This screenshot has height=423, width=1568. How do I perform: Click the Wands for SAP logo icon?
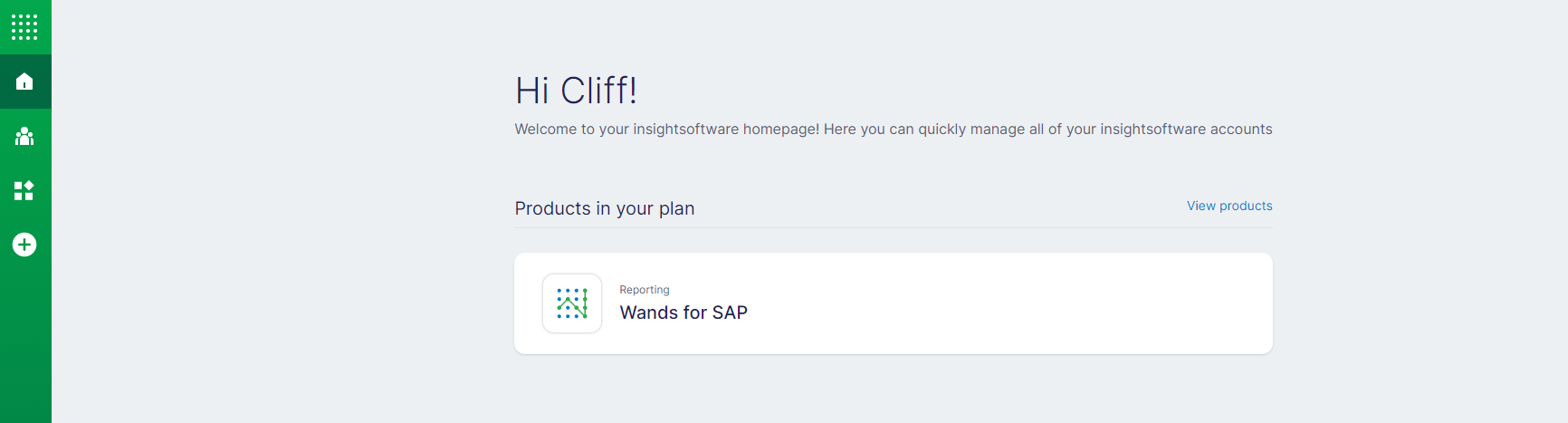[x=572, y=303]
